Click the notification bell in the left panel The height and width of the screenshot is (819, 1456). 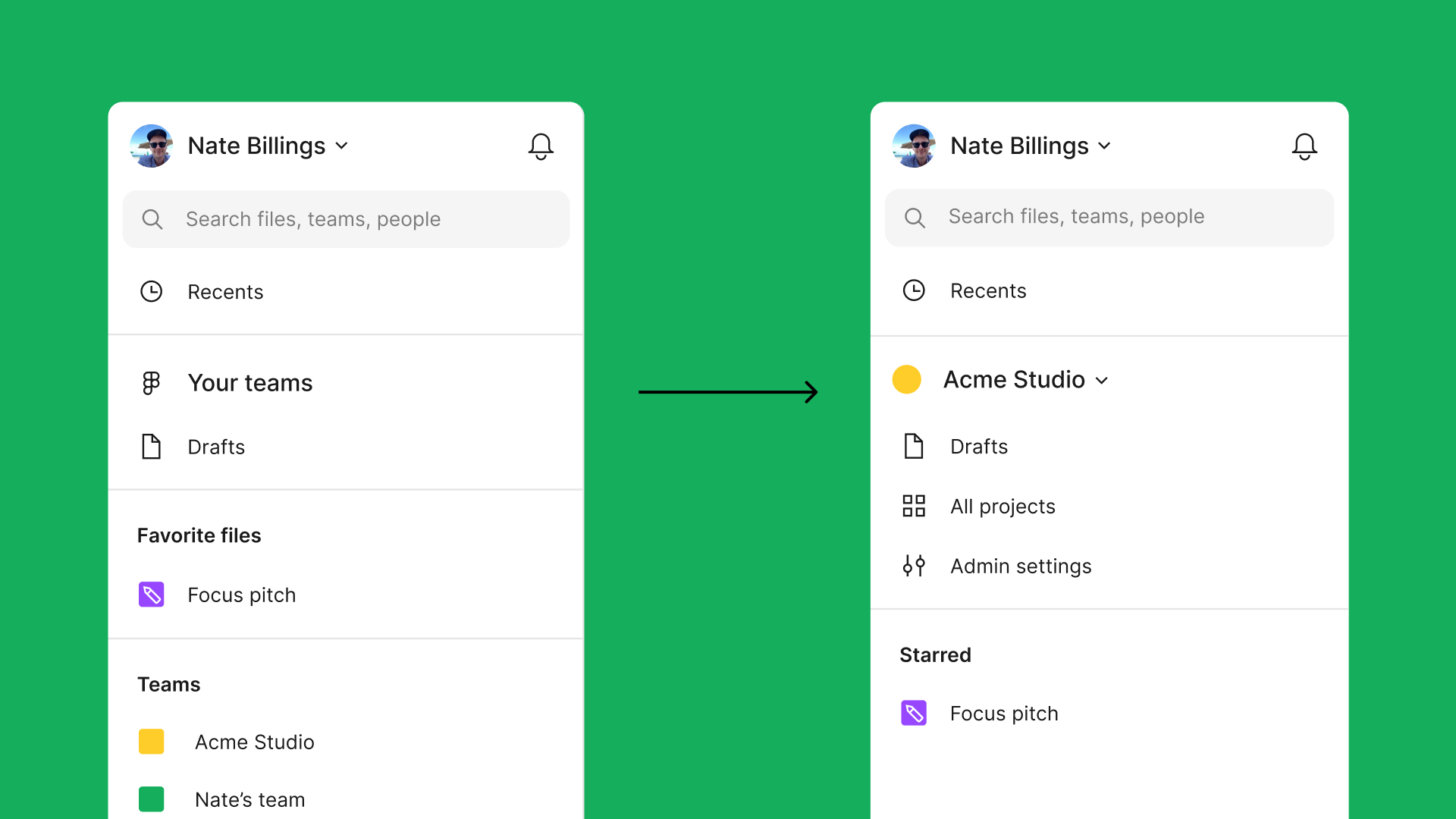541,146
